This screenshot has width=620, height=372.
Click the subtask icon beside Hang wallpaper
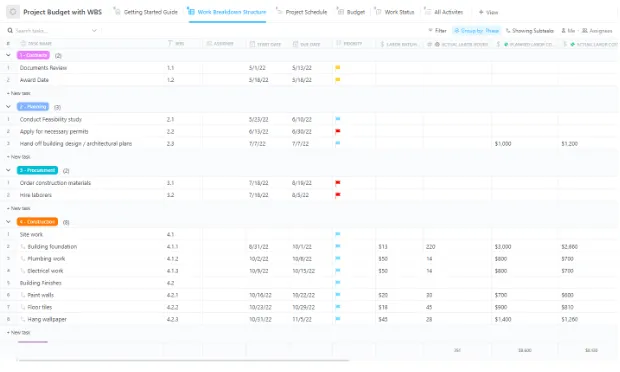coord(23,319)
